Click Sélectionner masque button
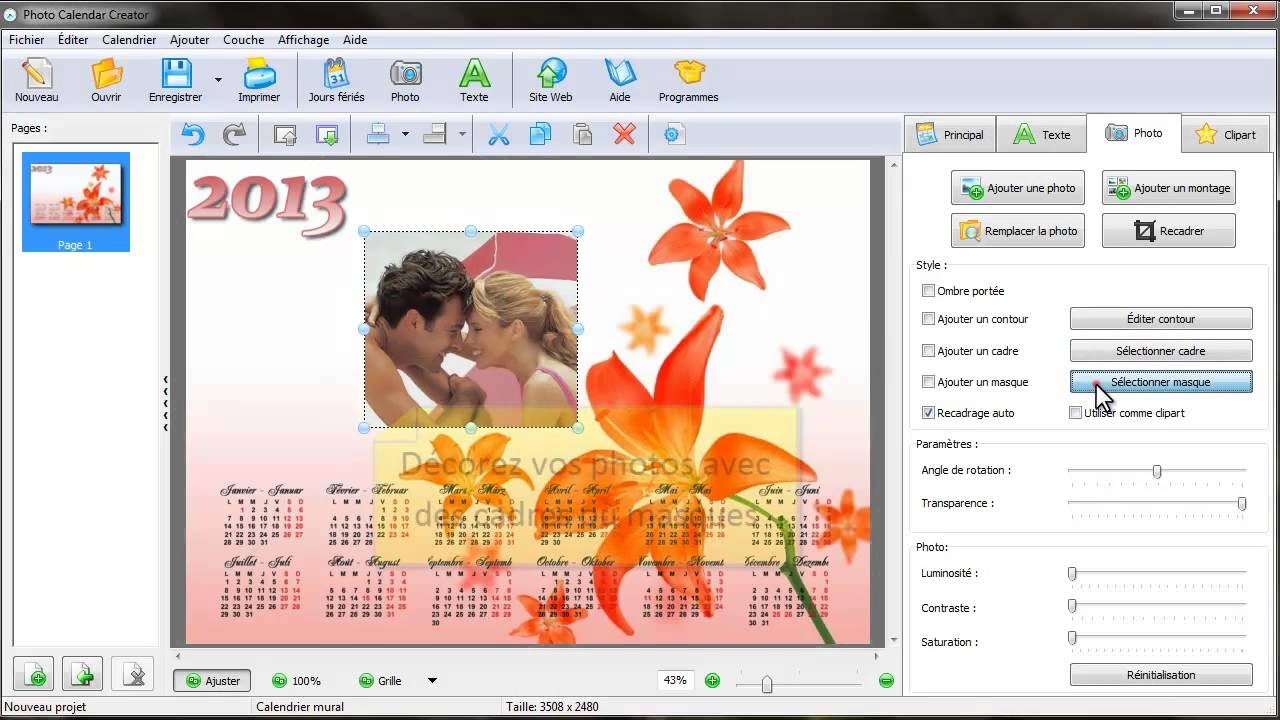 pyautogui.click(x=1161, y=382)
